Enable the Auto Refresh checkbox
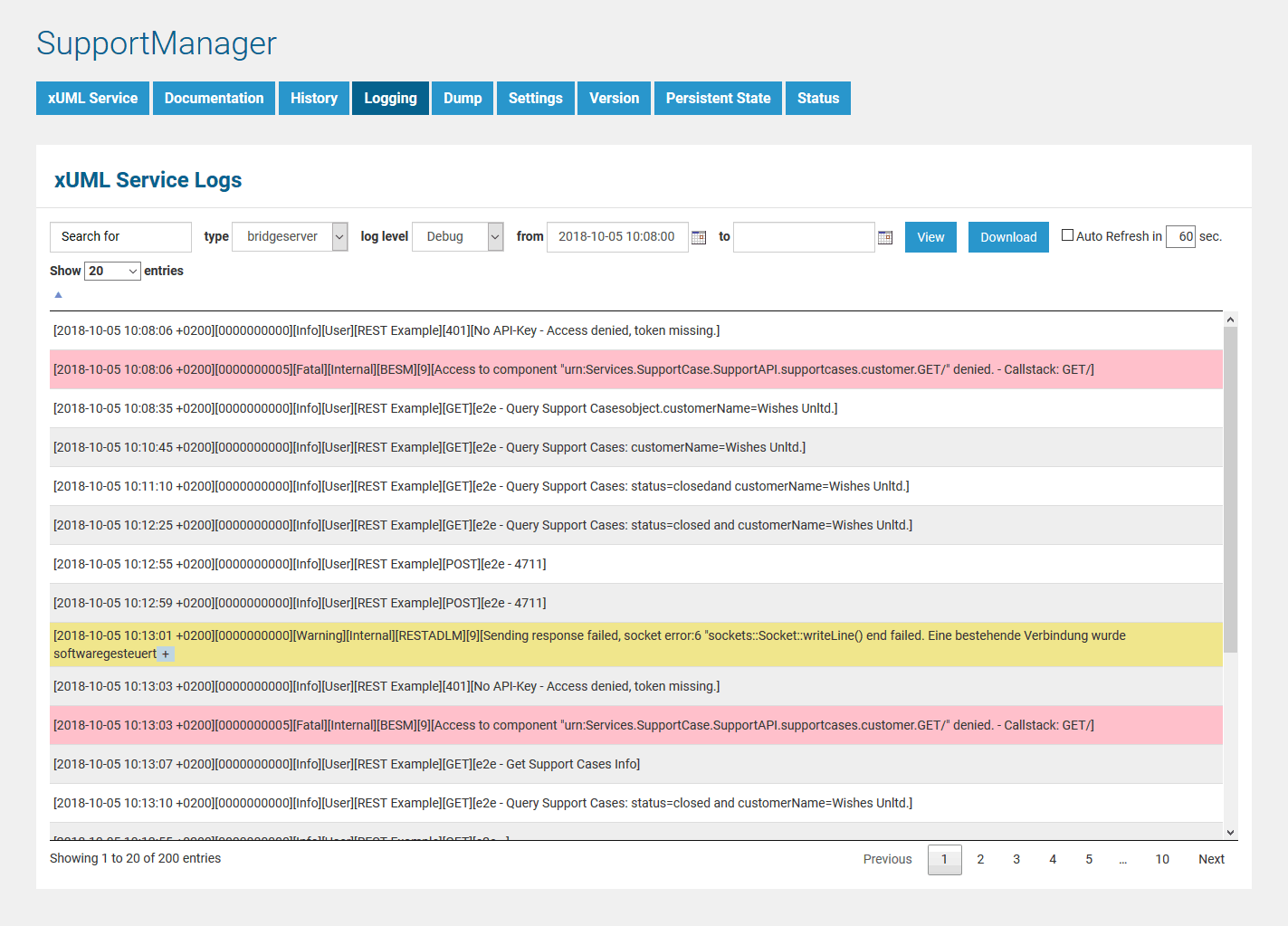This screenshot has width=1288, height=926. pos(1067,235)
